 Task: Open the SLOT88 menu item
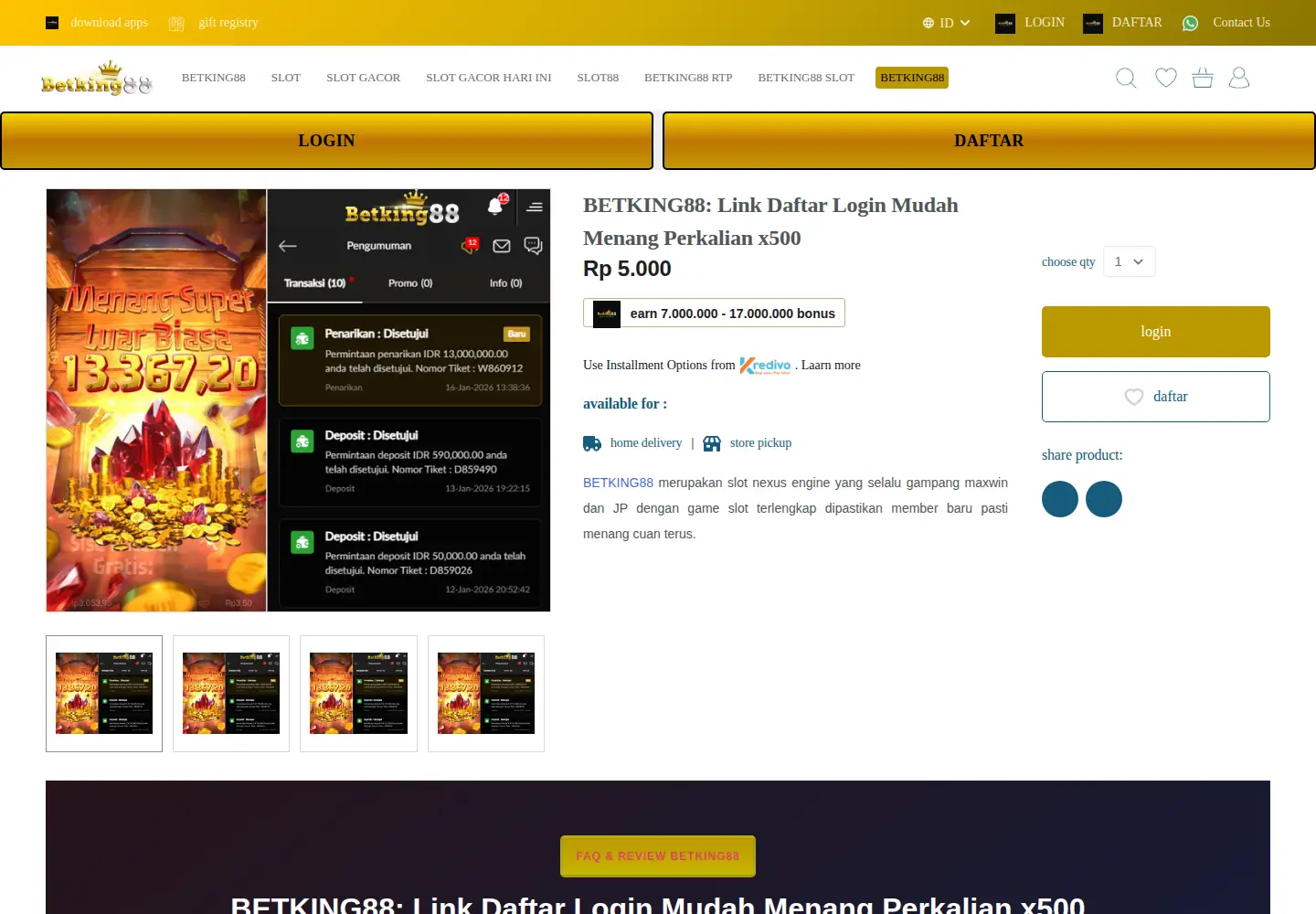click(598, 78)
